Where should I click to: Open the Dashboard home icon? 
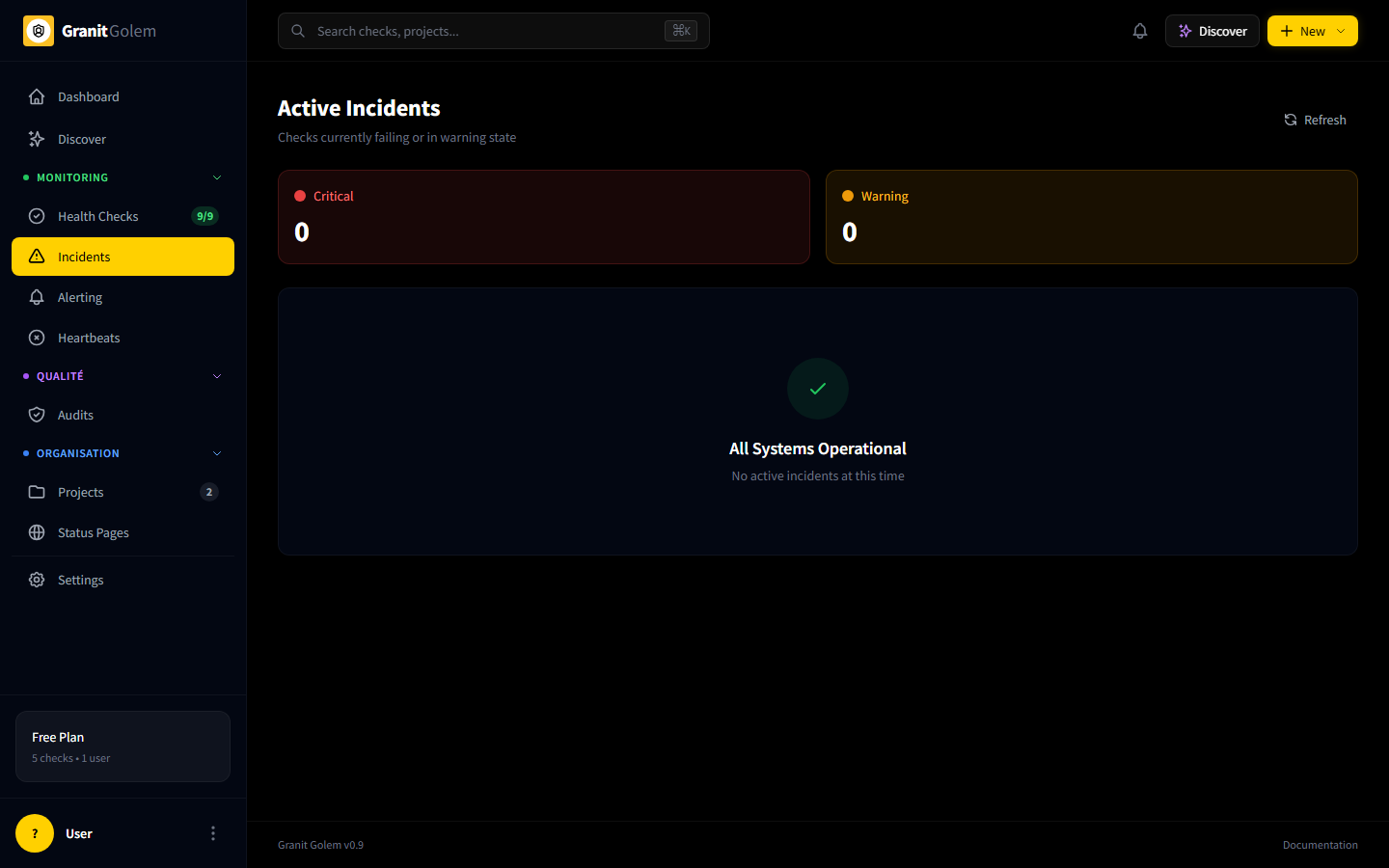tap(37, 96)
